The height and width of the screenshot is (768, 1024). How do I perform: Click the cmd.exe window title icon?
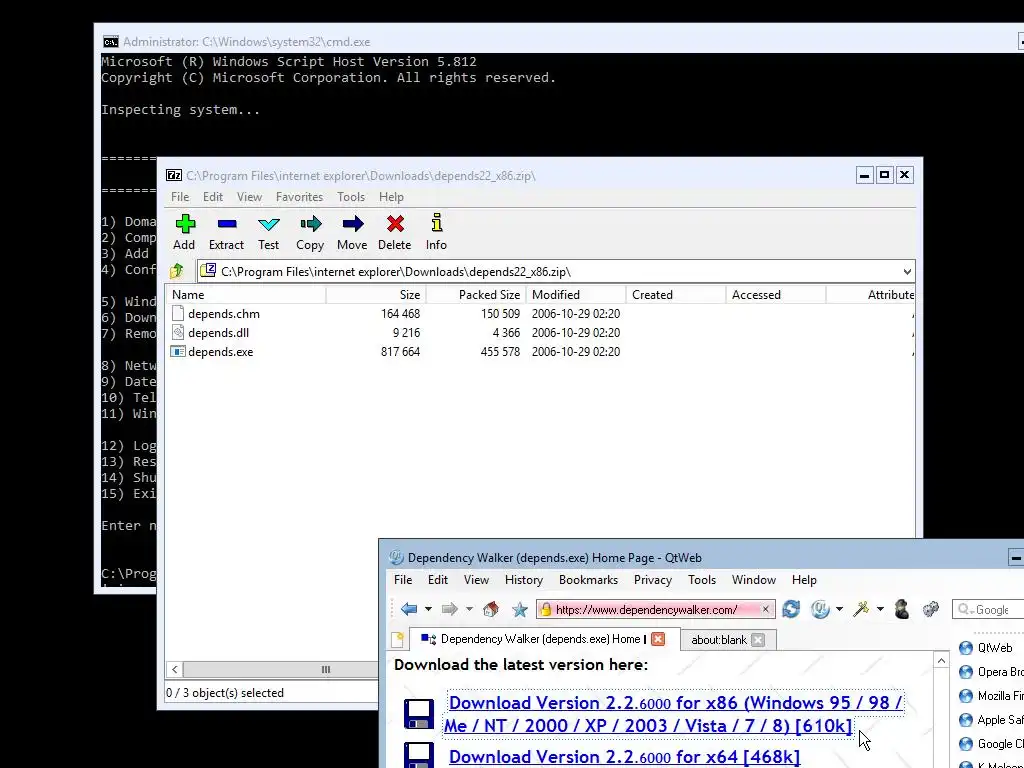click(111, 42)
